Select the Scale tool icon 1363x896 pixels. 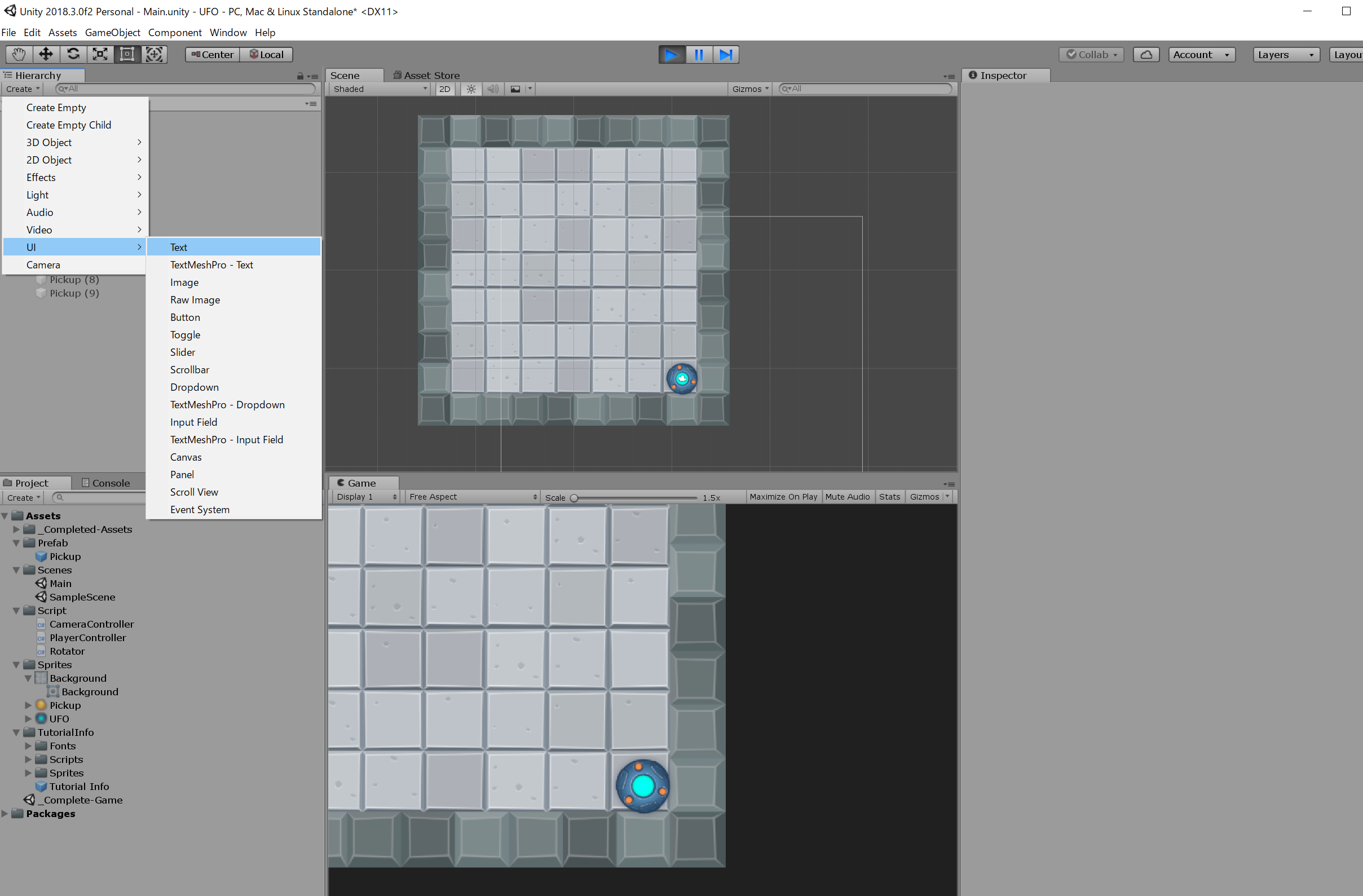(x=100, y=54)
